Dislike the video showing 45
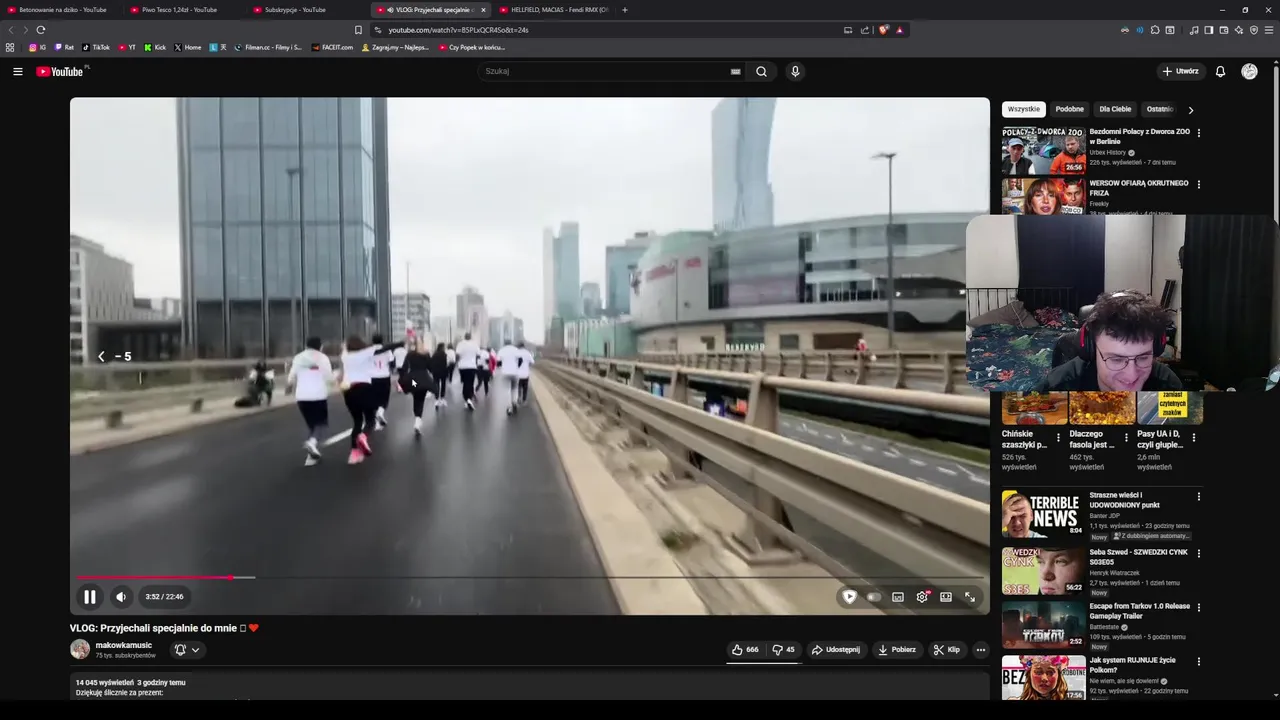The width and height of the screenshot is (1280, 720). (783, 650)
